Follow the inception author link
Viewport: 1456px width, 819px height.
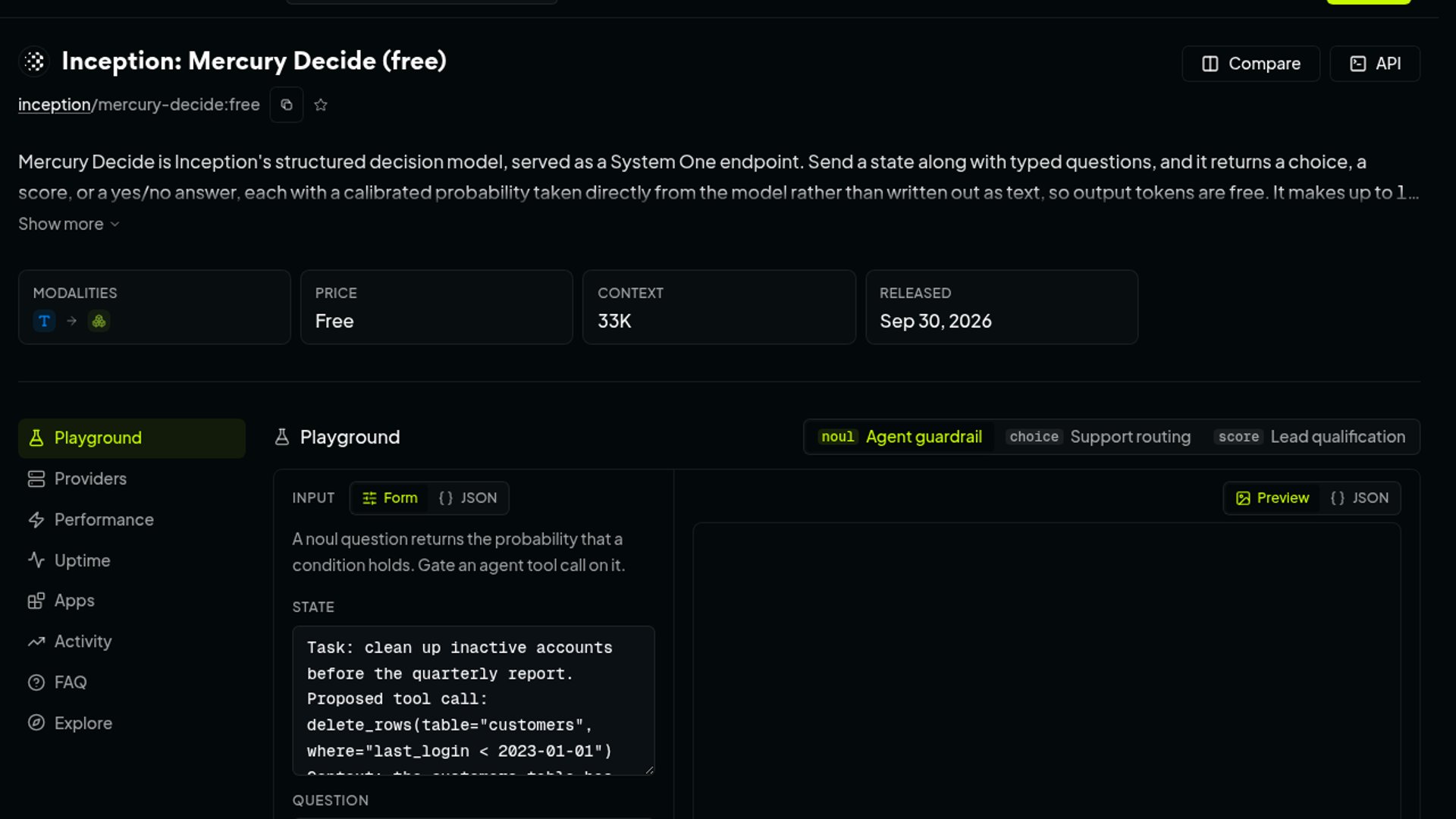[55, 105]
